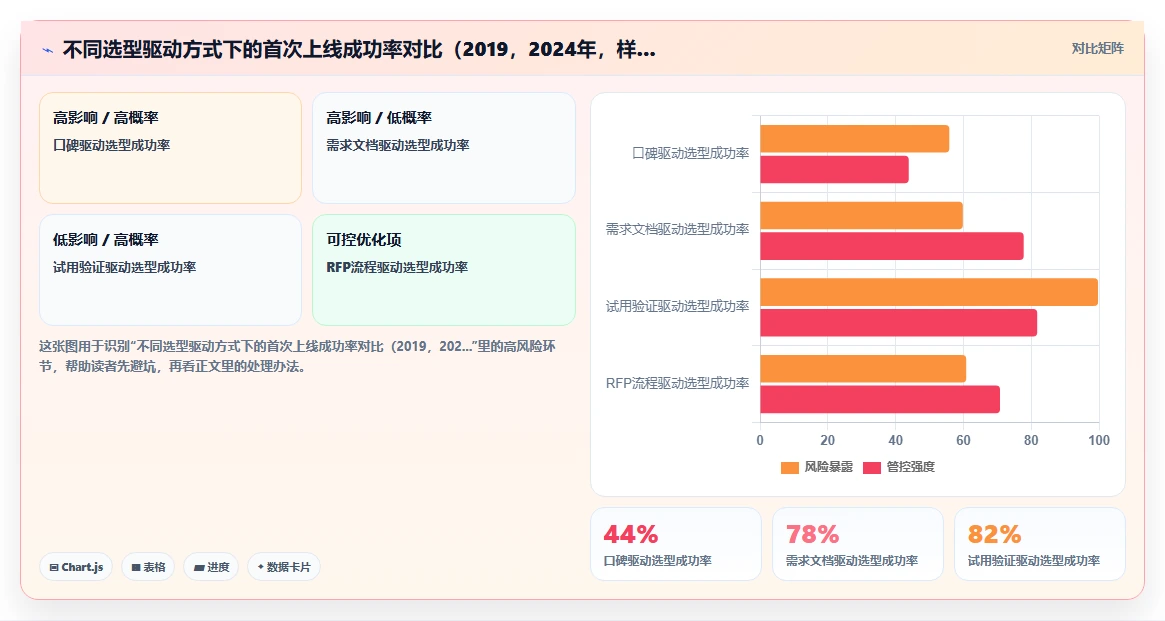Open the 可控优化项 green card
This screenshot has width=1165, height=621.
(x=444, y=270)
